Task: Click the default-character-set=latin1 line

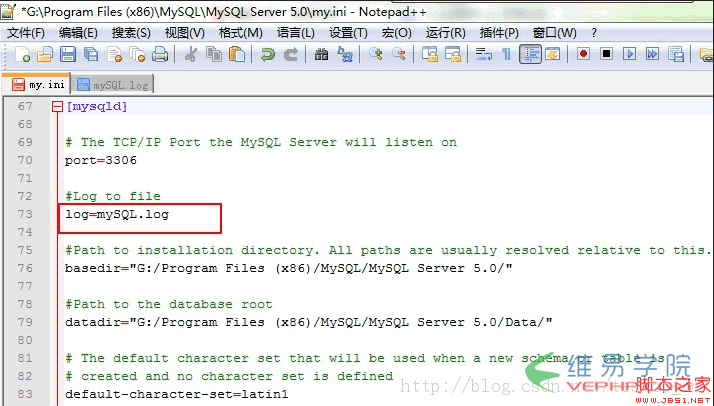Action: click(x=177, y=394)
